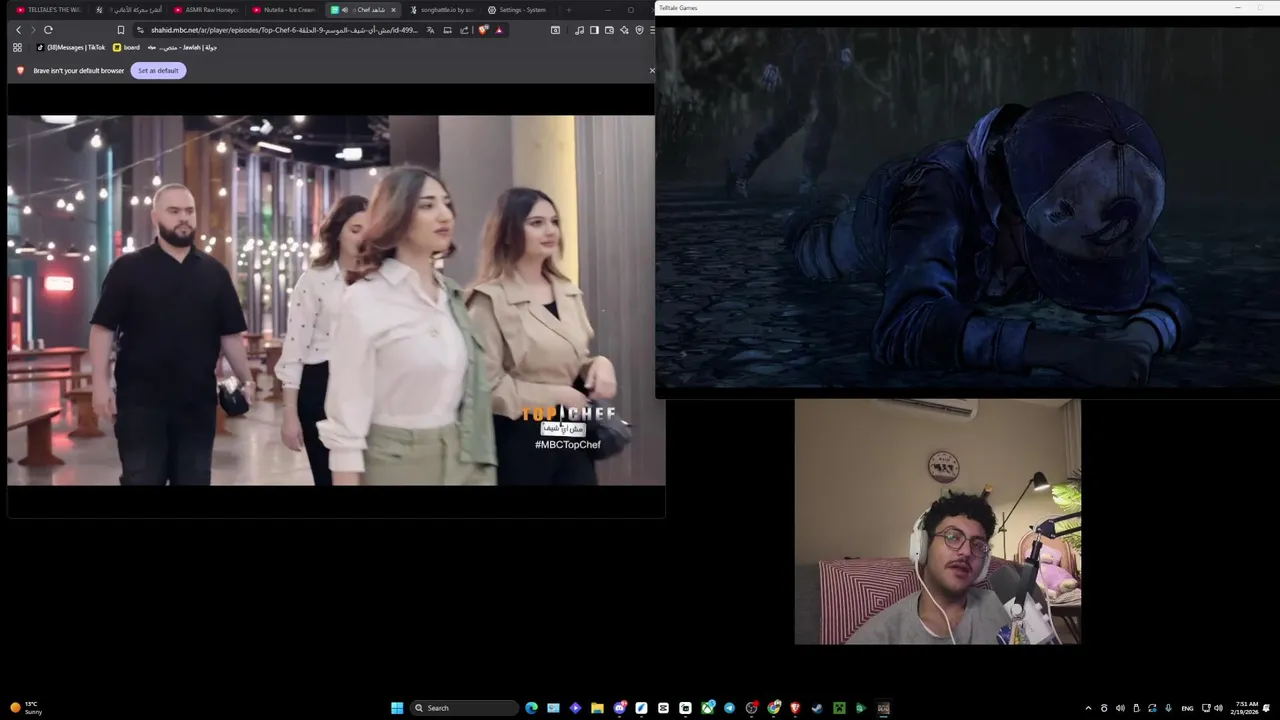This screenshot has width=1280, height=720.
Task: Open the apps grid icon in bookmarks bar
Action: click(17, 47)
